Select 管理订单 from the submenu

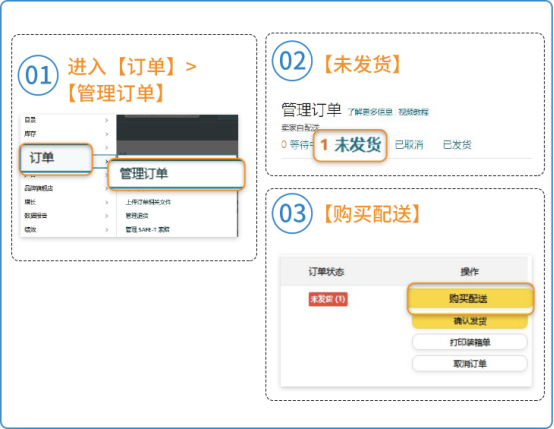coord(176,174)
